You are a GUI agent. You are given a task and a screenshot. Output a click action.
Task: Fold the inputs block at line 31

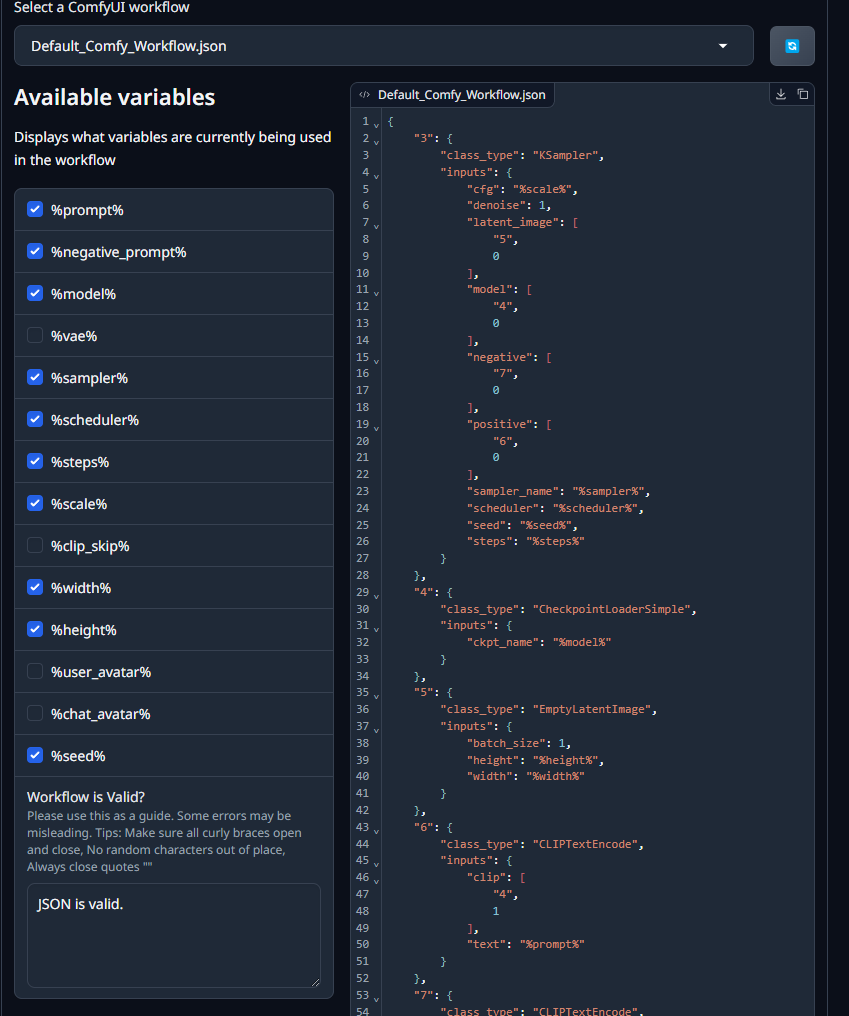coord(377,629)
